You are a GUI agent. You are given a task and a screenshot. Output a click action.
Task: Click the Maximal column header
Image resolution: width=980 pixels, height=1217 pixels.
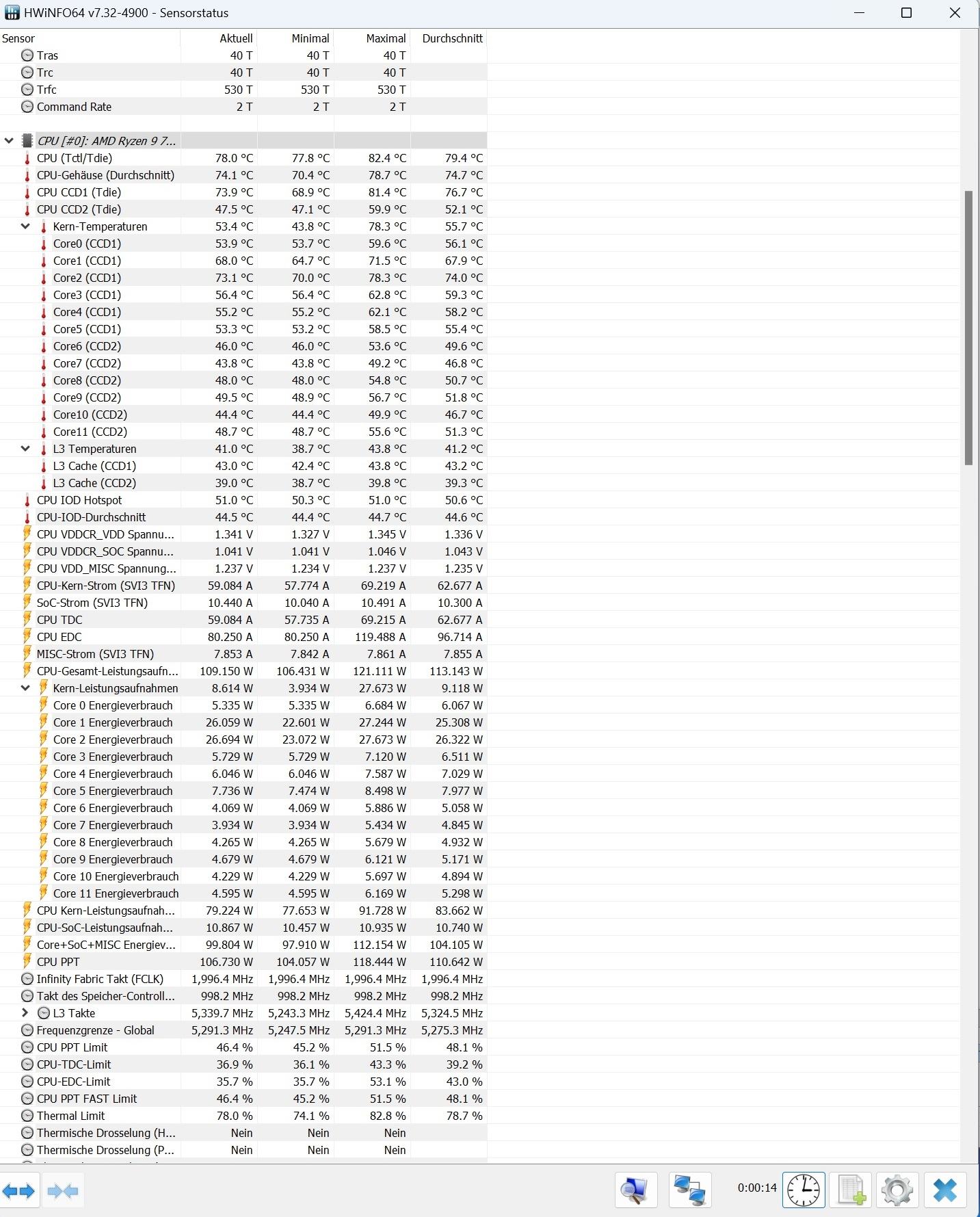click(x=372, y=38)
